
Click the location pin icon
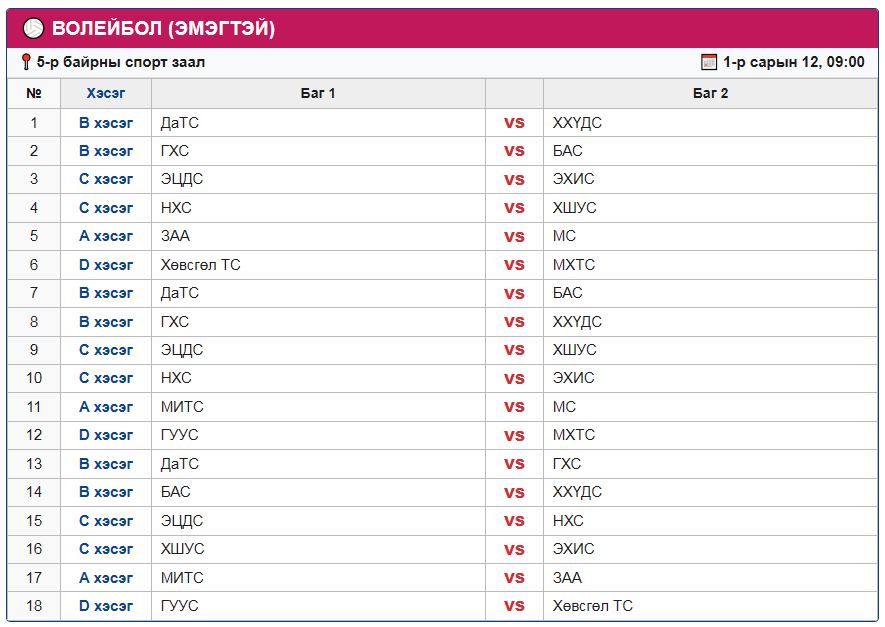pyautogui.click(x=26, y=62)
